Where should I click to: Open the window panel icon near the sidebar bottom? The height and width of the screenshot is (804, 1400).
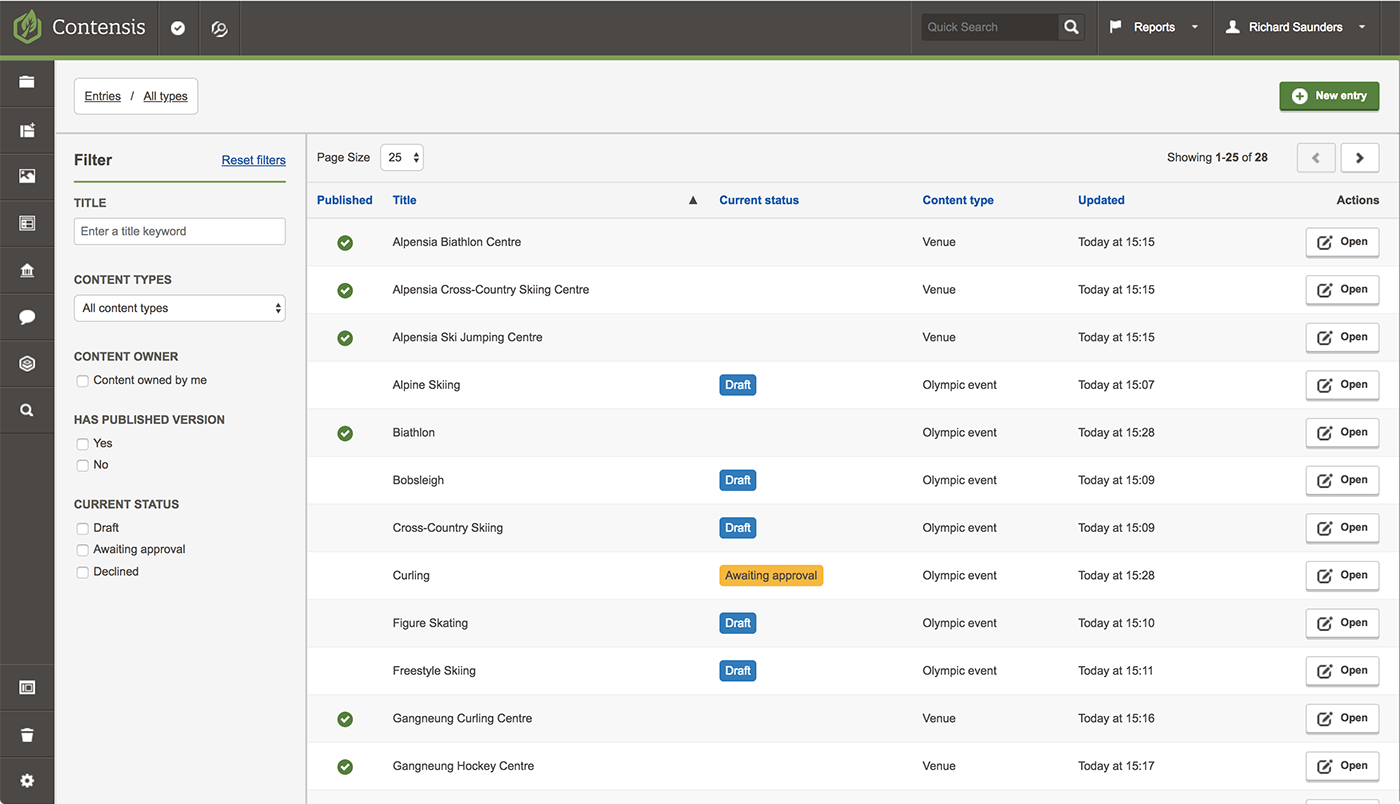(x=27, y=688)
